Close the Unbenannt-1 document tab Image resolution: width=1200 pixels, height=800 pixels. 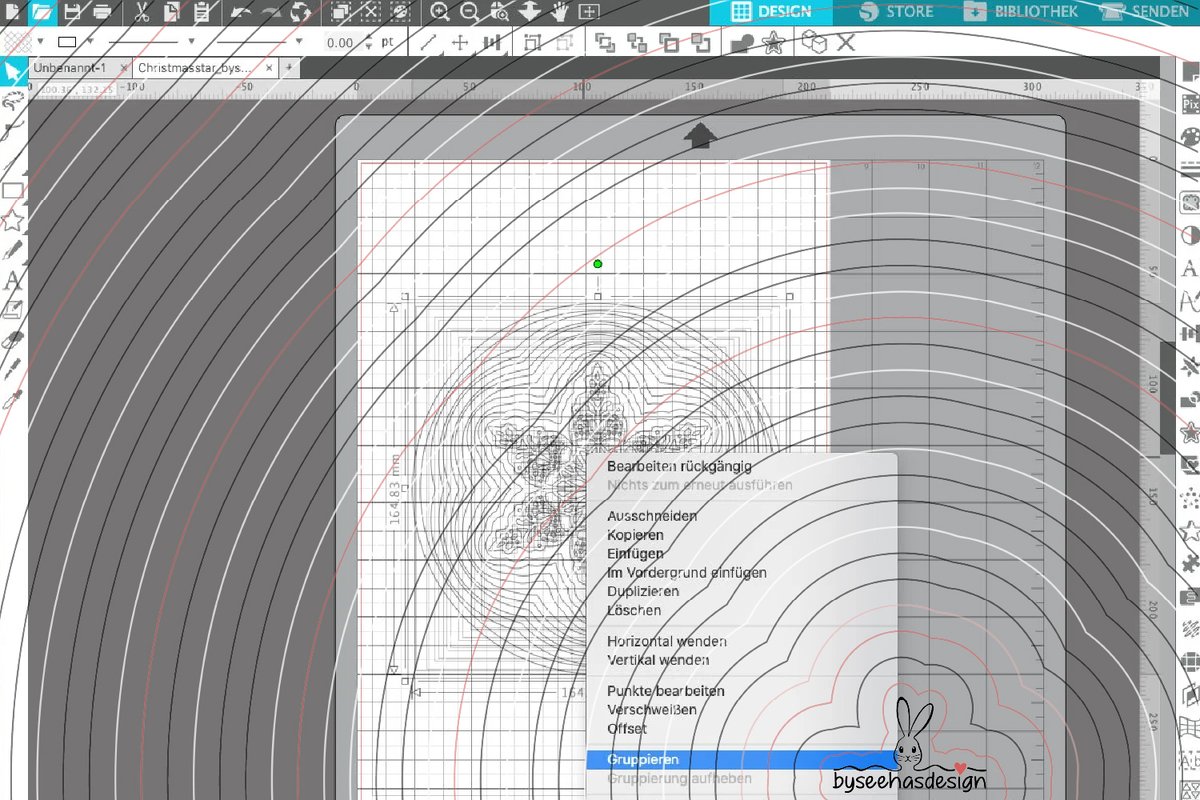pyautogui.click(x=124, y=67)
